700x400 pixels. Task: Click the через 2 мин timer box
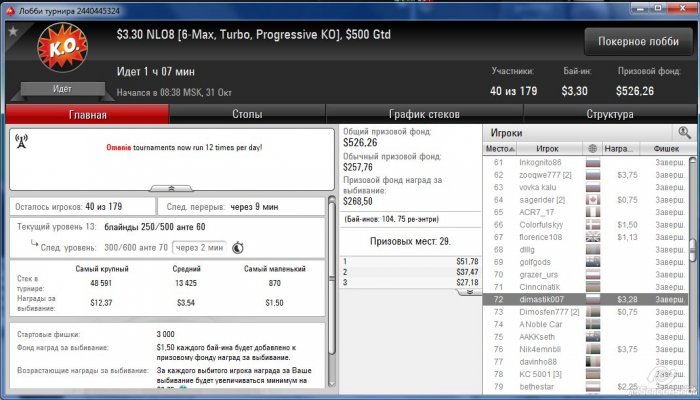(200, 247)
